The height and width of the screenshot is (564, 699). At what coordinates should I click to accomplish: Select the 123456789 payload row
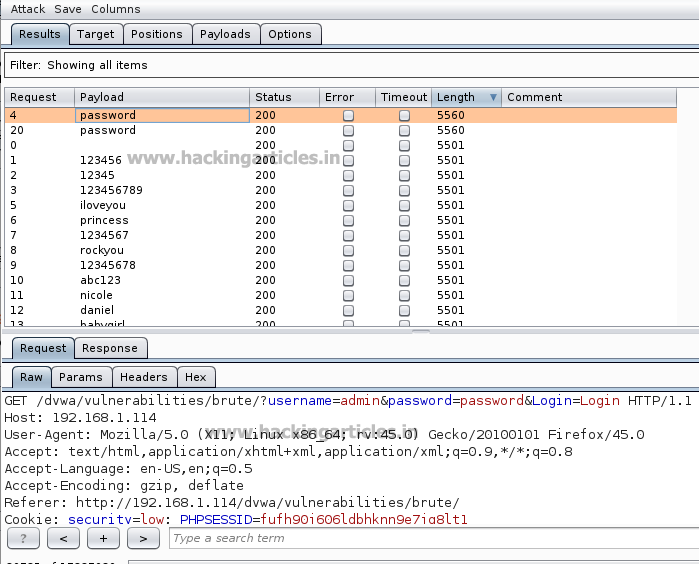pos(341,190)
